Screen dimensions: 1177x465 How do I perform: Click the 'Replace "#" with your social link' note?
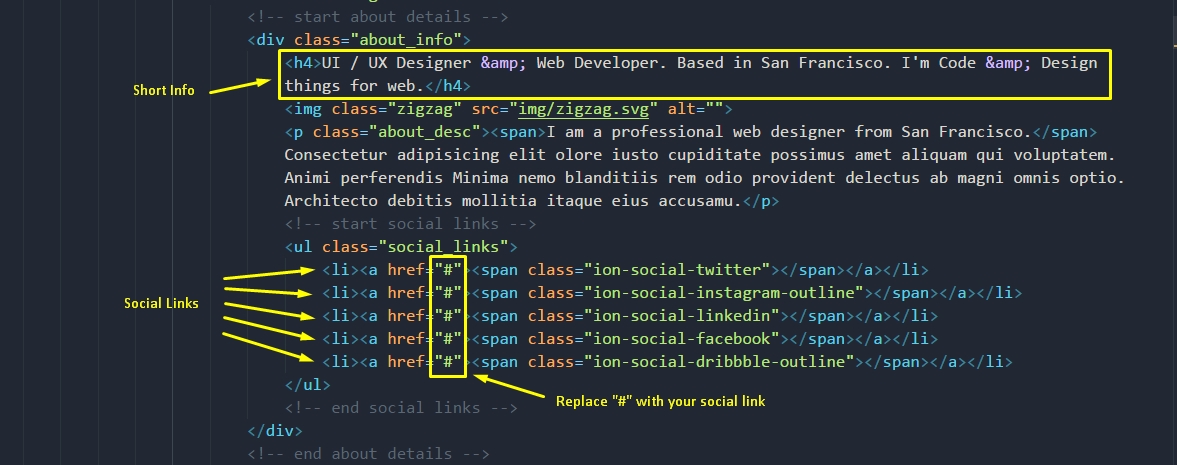[660, 402]
